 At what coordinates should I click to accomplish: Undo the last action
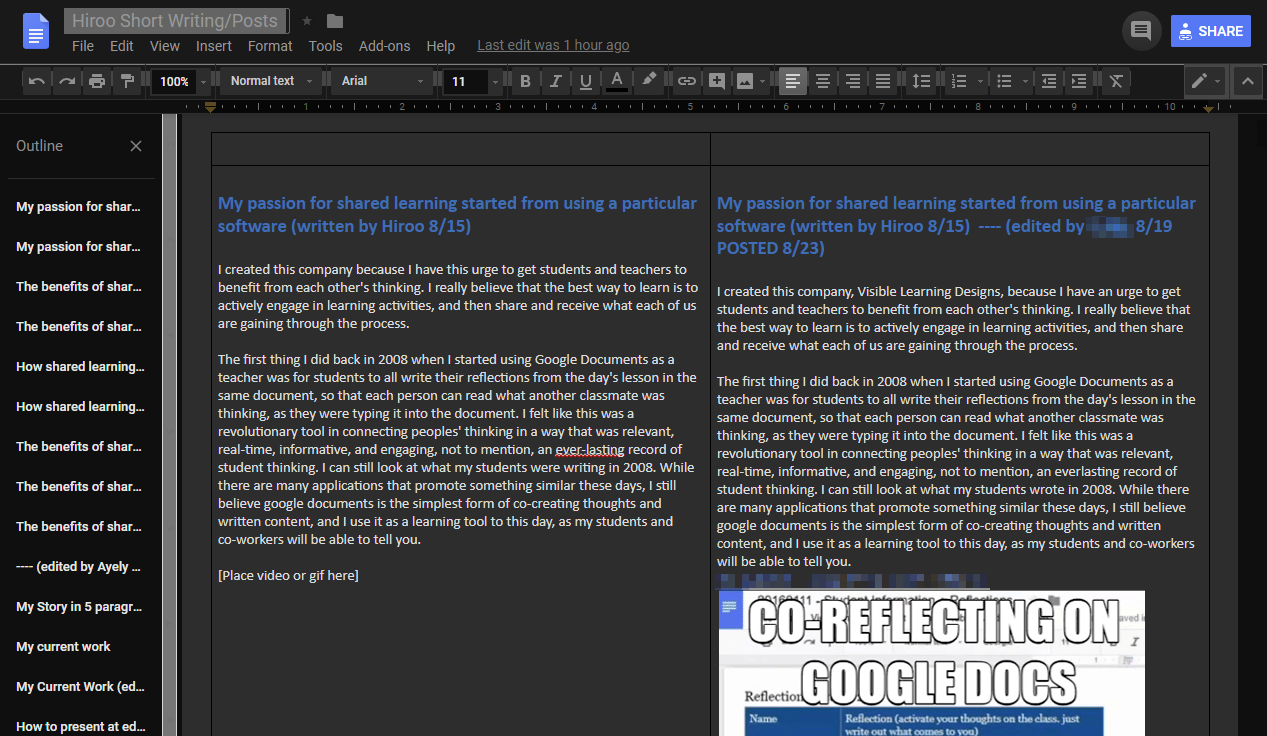click(x=36, y=81)
